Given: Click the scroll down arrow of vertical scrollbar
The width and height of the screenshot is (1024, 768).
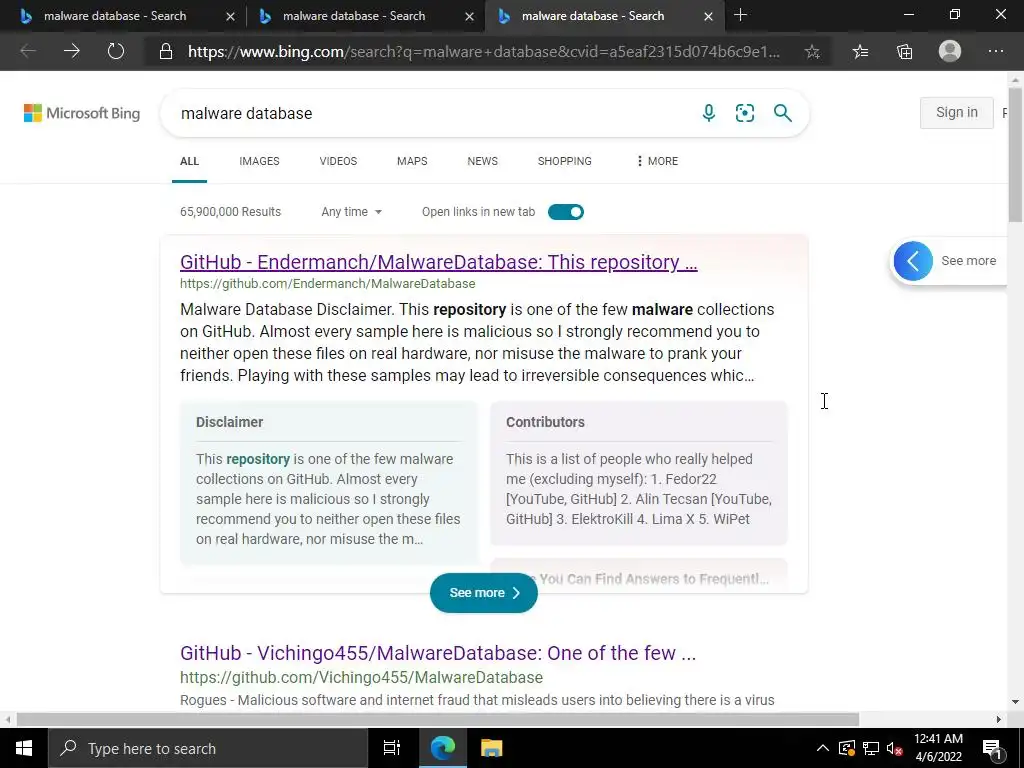Looking at the screenshot, I should pos(1016,702).
